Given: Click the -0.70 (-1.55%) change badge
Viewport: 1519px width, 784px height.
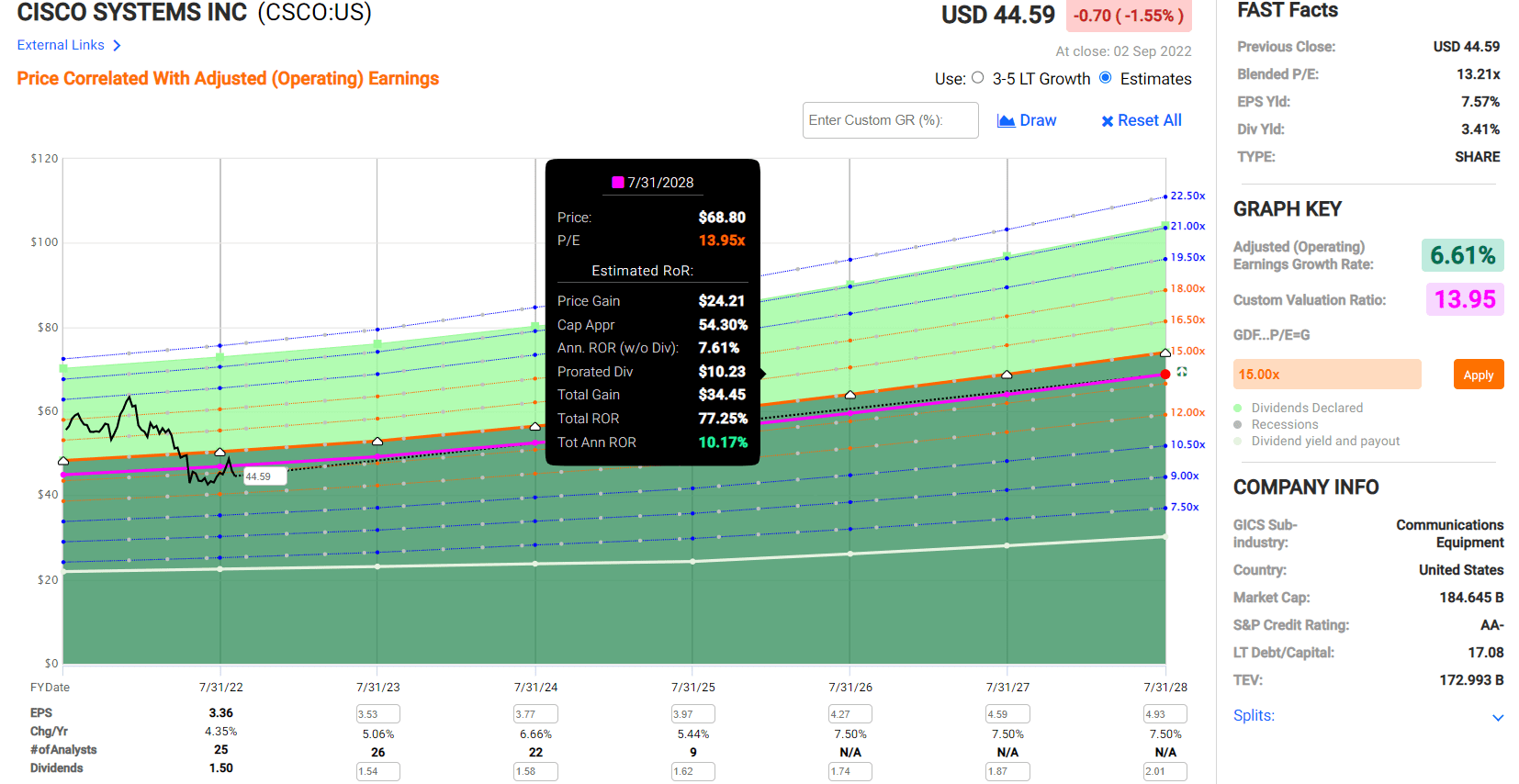Looking at the screenshot, I should pyautogui.click(x=1129, y=16).
